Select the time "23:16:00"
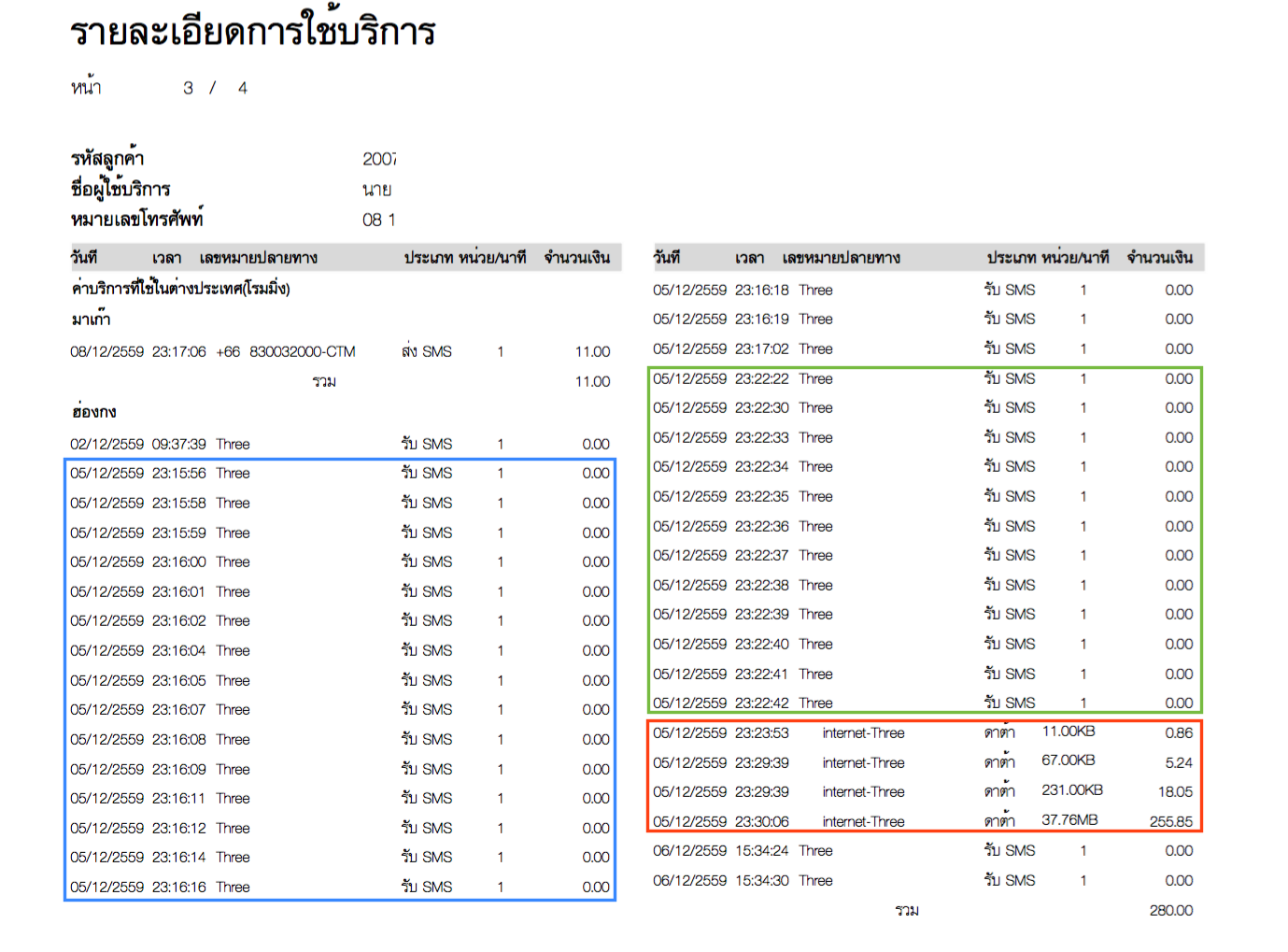The width and height of the screenshot is (1288, 952). (179, 562)
